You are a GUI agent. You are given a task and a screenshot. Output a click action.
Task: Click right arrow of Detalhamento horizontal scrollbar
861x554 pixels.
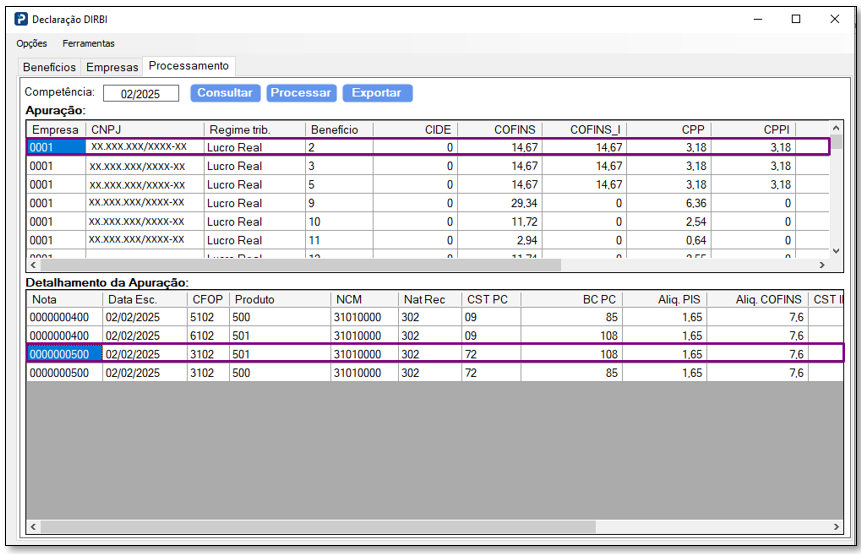837,526
